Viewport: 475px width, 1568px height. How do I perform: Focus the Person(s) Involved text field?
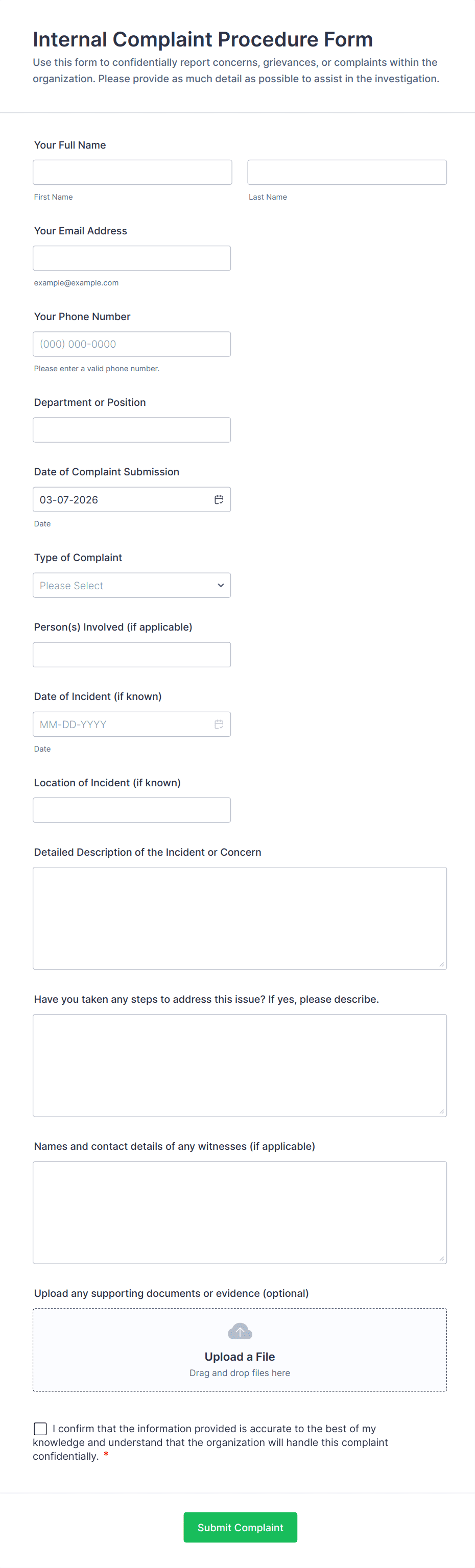click(132, 655)
